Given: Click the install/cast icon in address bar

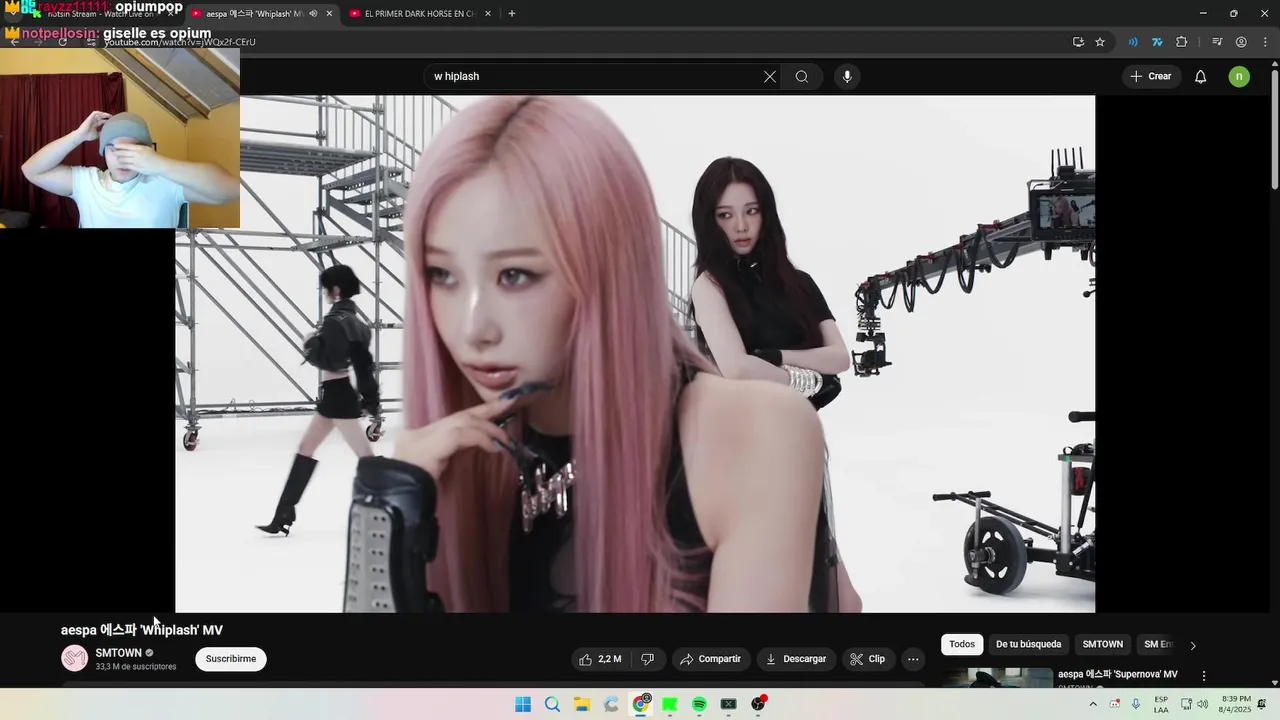Looking at the screenshot, I should point(1078,42).
